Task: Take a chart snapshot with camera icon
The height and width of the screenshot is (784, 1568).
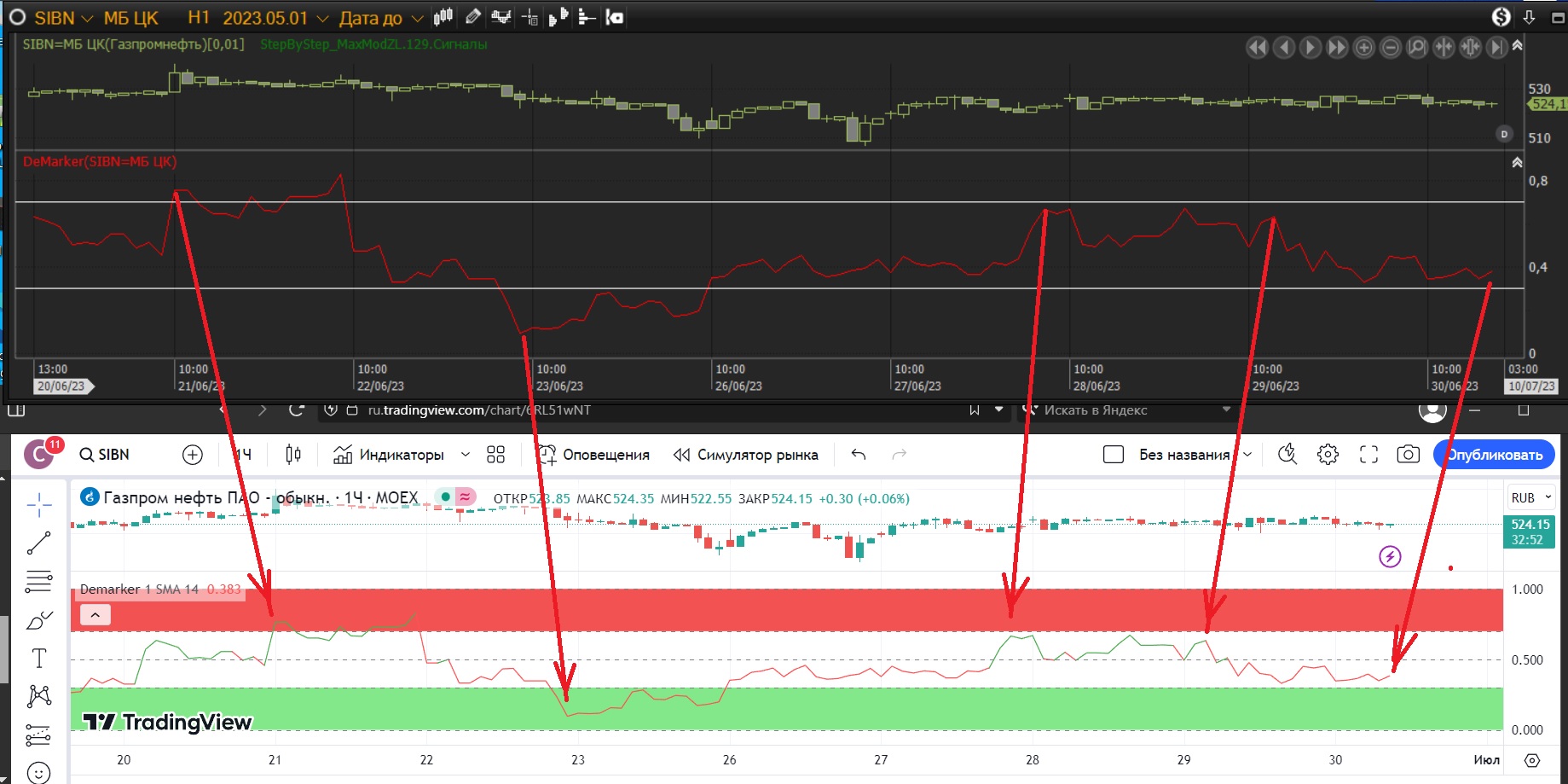Action: tap(1408, 455)
